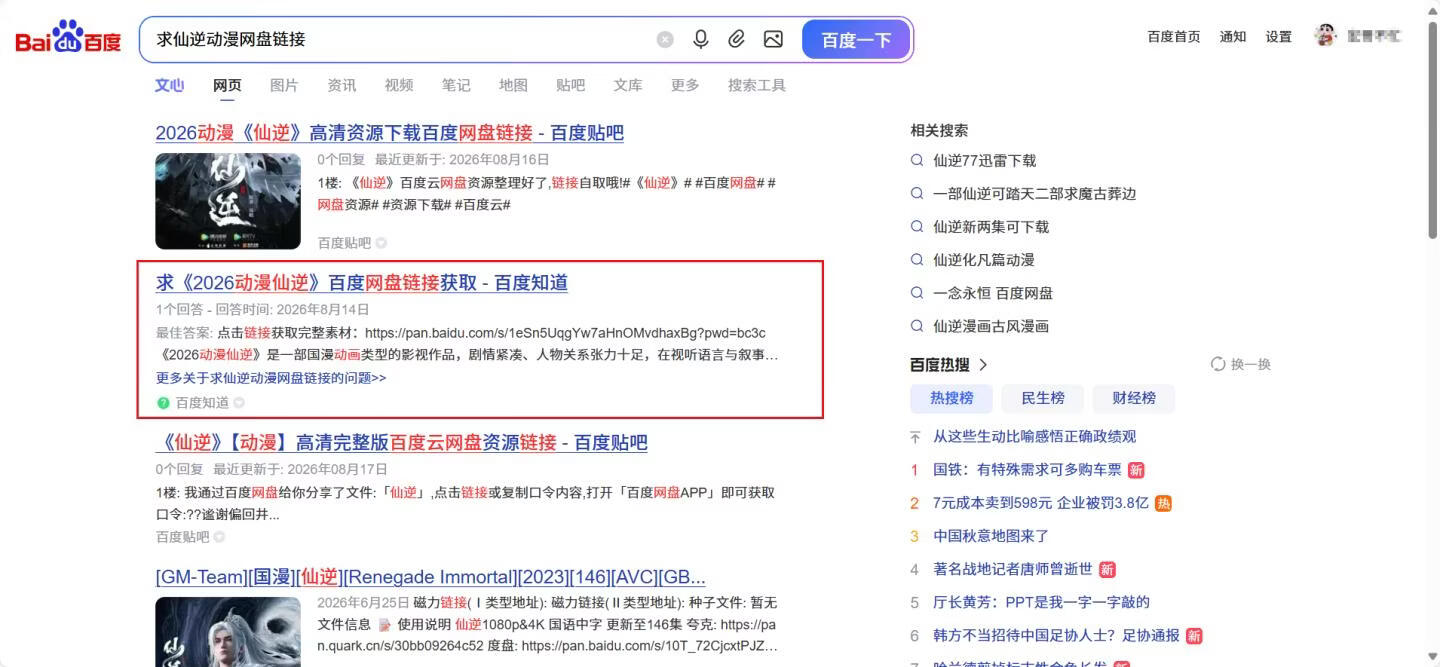The image size is (1440, 667).
Task: Click the 仙逆 poster thumbnail of first result
Action: coord(228,200)
